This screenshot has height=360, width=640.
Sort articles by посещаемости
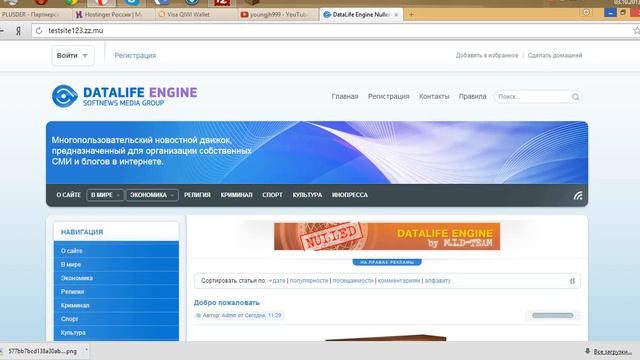point(353,281)
